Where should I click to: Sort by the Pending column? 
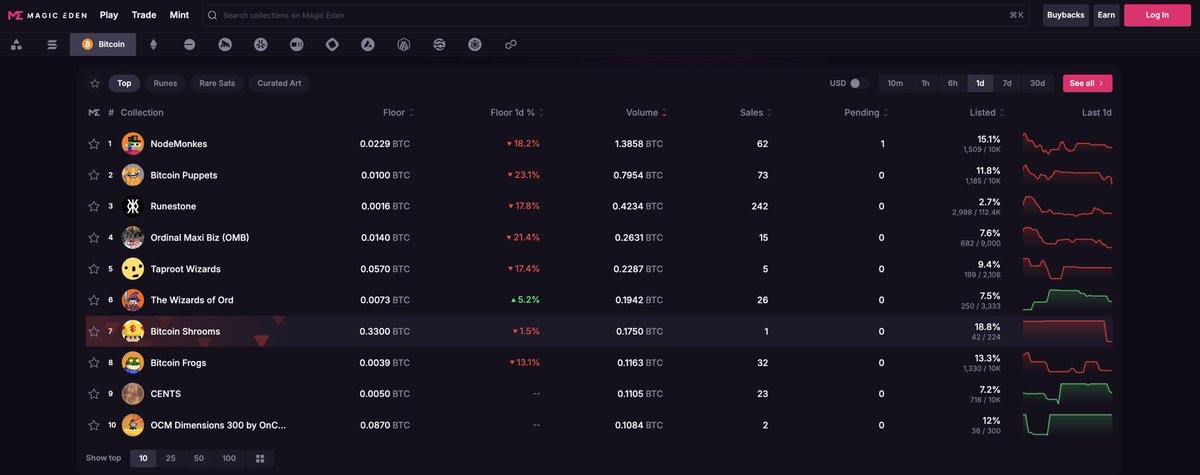point(866,112)
